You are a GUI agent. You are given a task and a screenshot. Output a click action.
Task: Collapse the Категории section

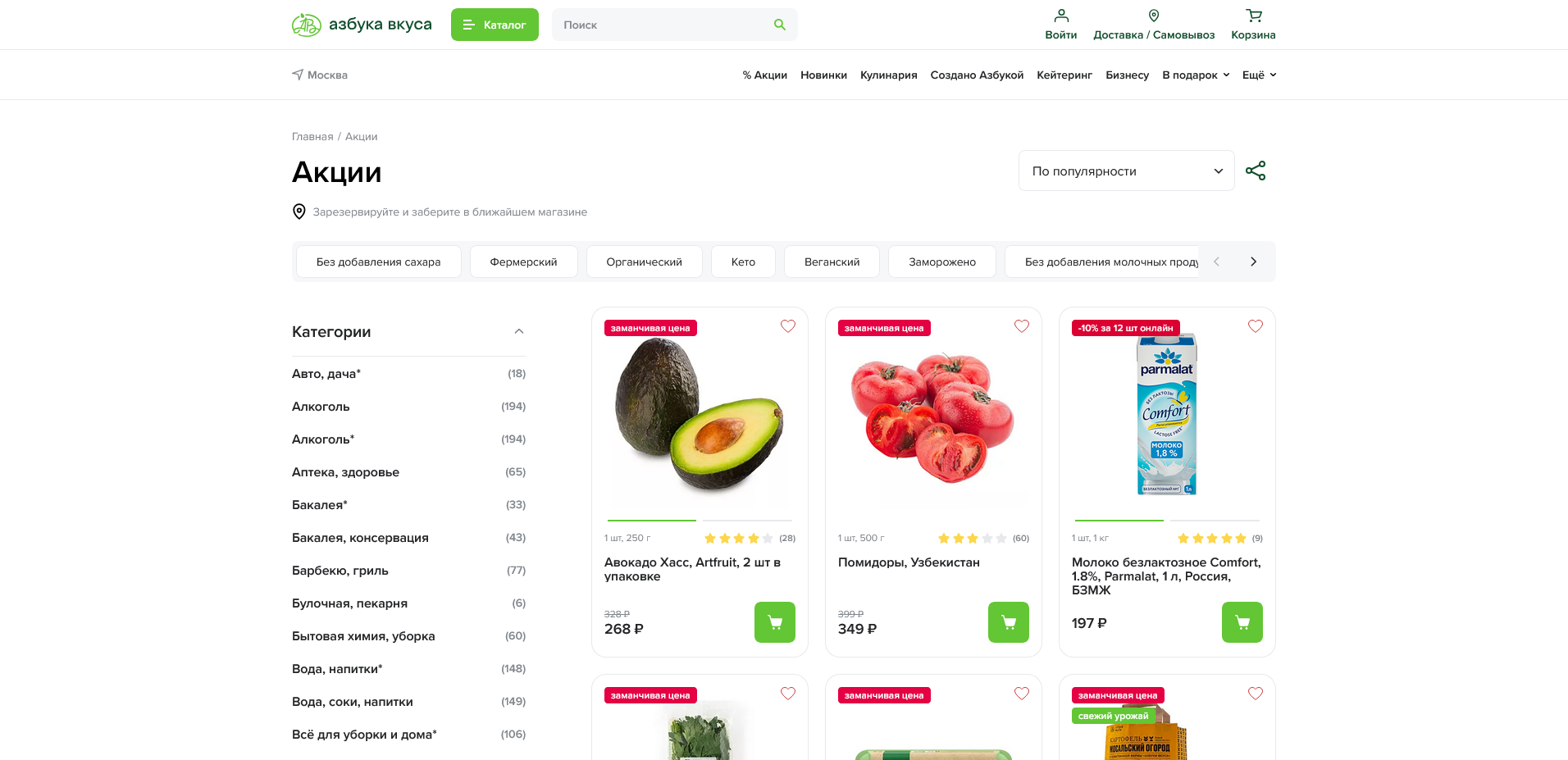point(518,331)
